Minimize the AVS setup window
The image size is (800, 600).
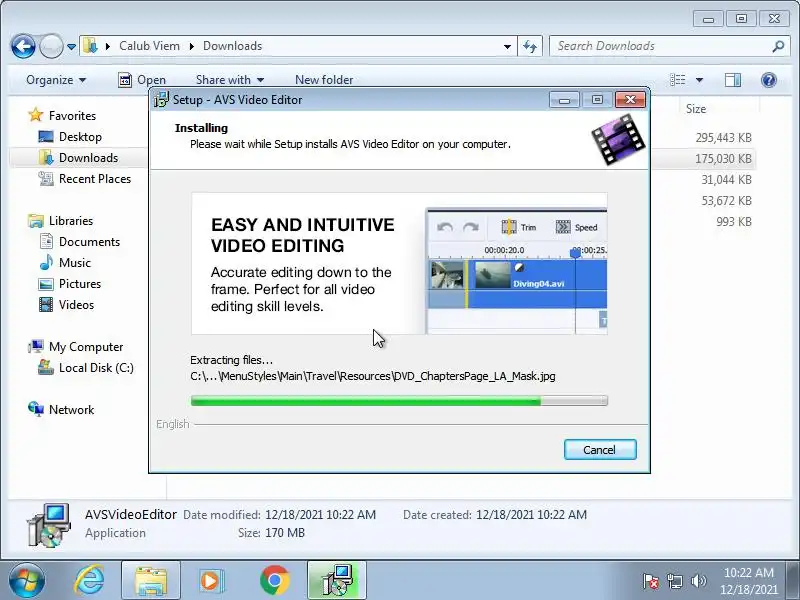(x=564, y=99)
